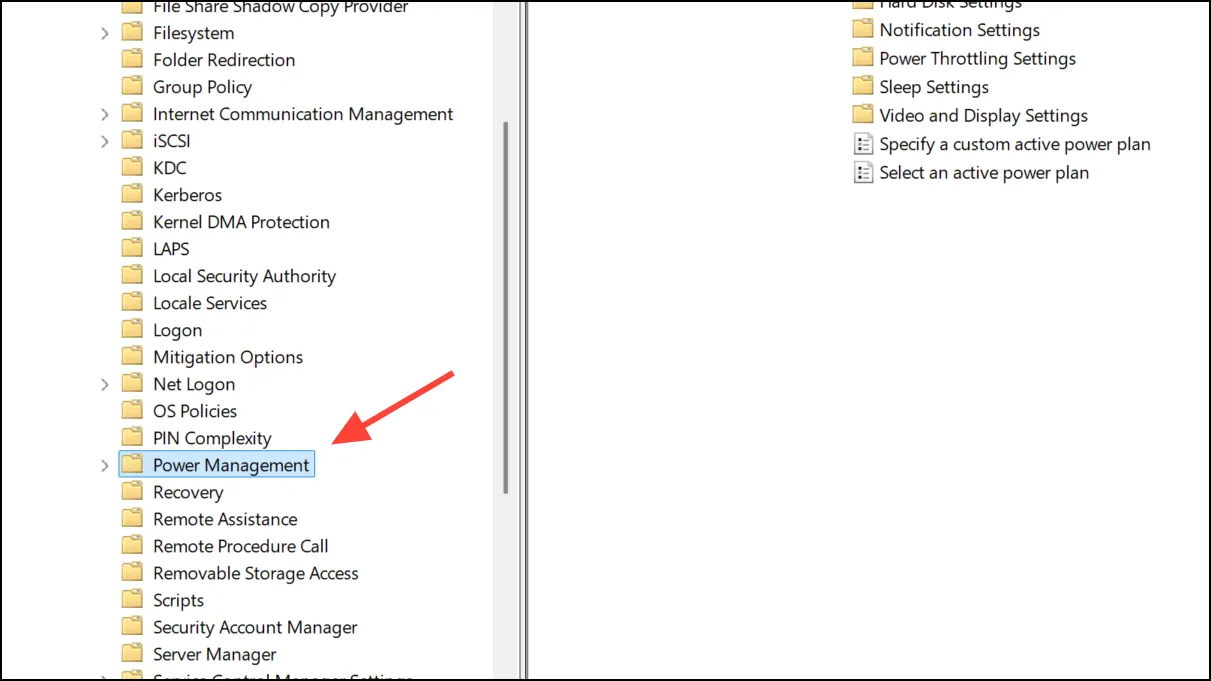The width and height of the screenshot is (1211, 681).
Task: Click the Specify a custom active power plan policy icon
Action: click(x=862, y=144)
